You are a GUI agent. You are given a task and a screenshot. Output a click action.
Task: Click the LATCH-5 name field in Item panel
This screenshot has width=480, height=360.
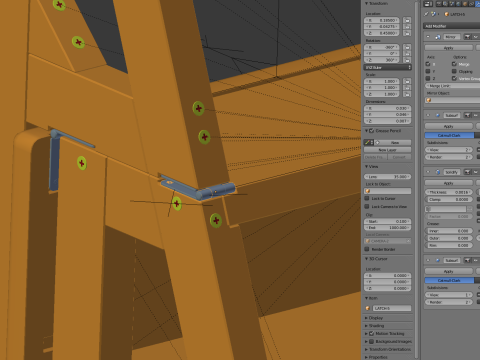(391, 308)
